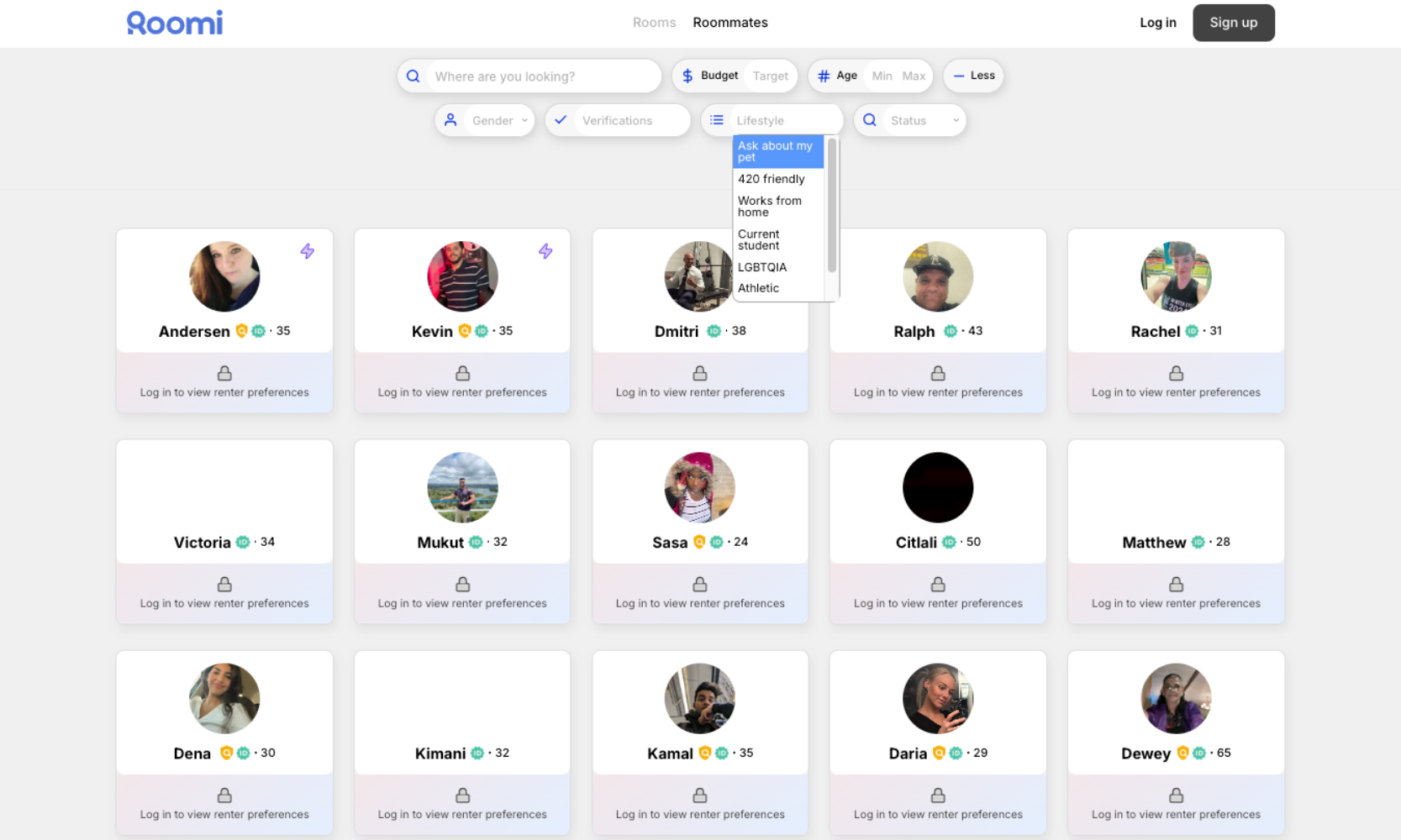Image resolution: width=1401 pixels, height=840 pixels.
Task: Open Rachel's profile photo
Action: (x=1176, y=276)
